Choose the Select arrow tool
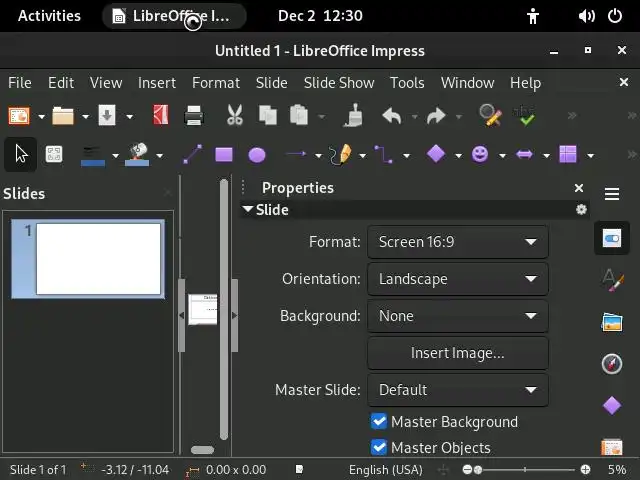The height and width of the screenshot is (480, 640). [20, 155]
